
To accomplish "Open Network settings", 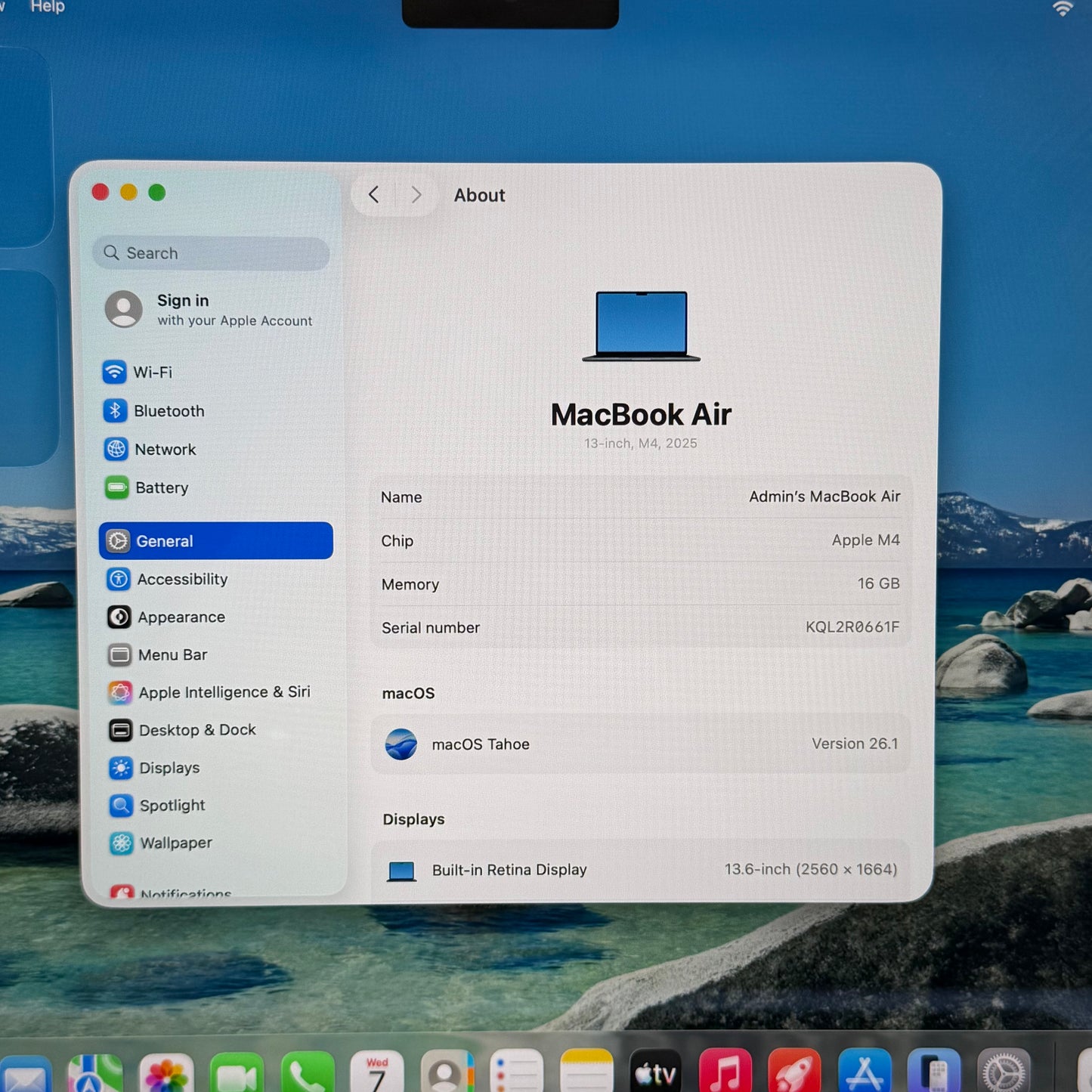I will click(166, 449).
